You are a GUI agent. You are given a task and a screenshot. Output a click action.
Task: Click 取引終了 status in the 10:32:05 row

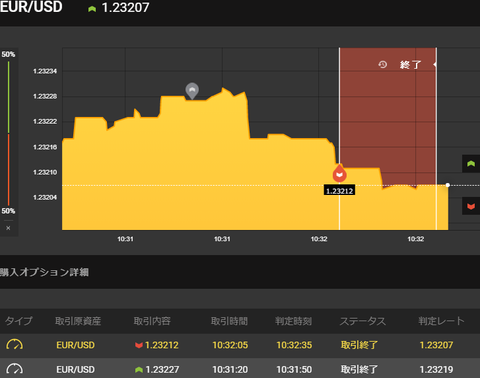point(359,345)
